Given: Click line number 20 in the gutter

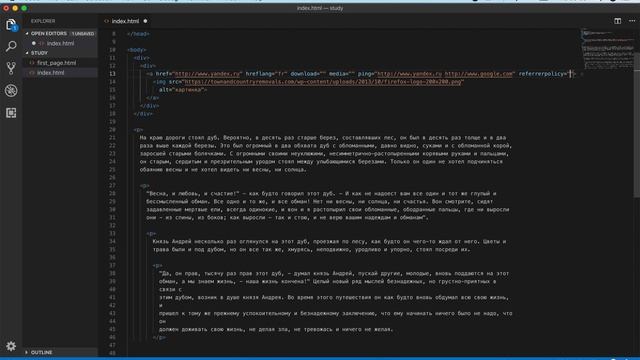Looking at the screenshot, I should pos(113,130).
